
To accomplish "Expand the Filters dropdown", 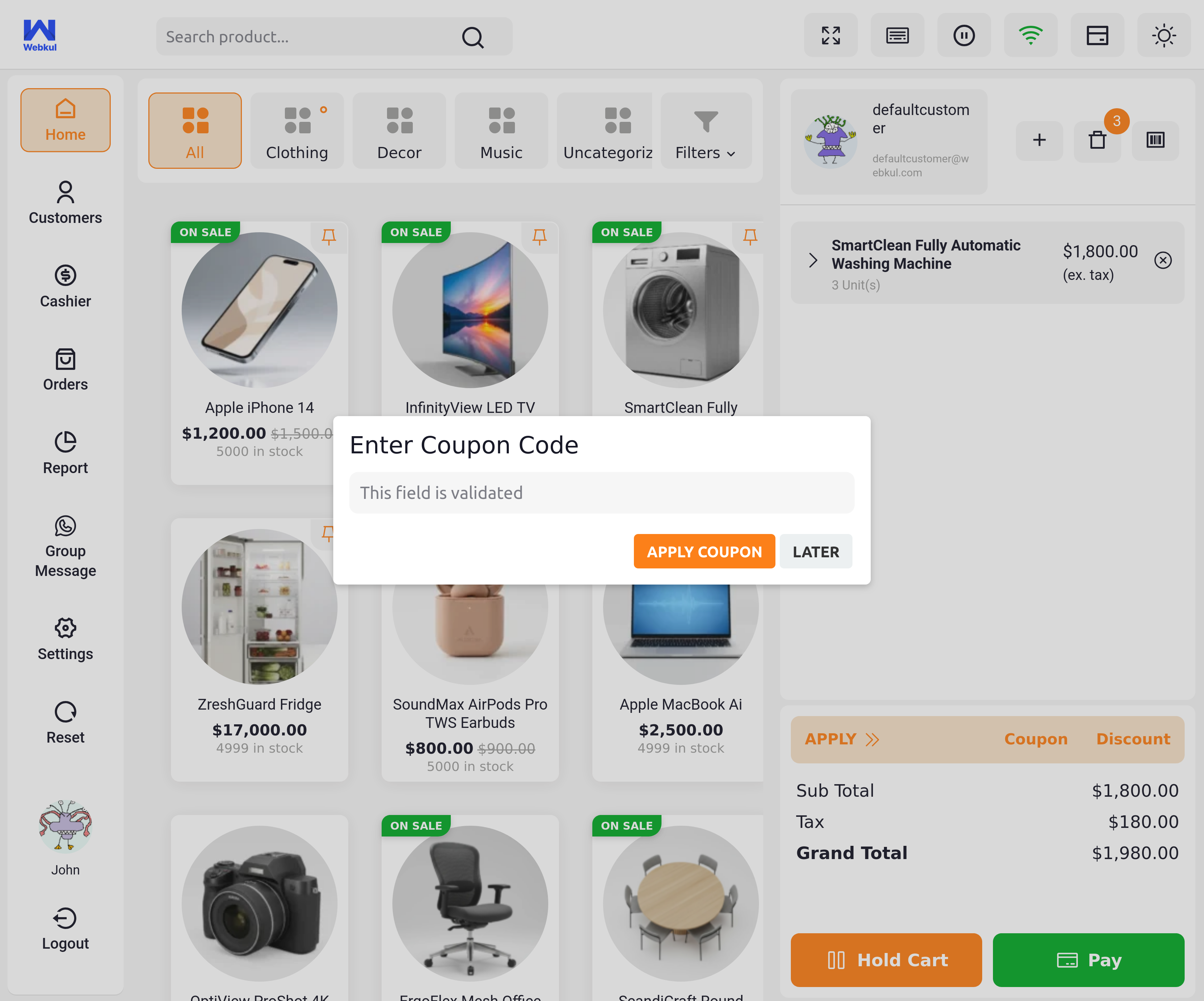I will (706, 131).
